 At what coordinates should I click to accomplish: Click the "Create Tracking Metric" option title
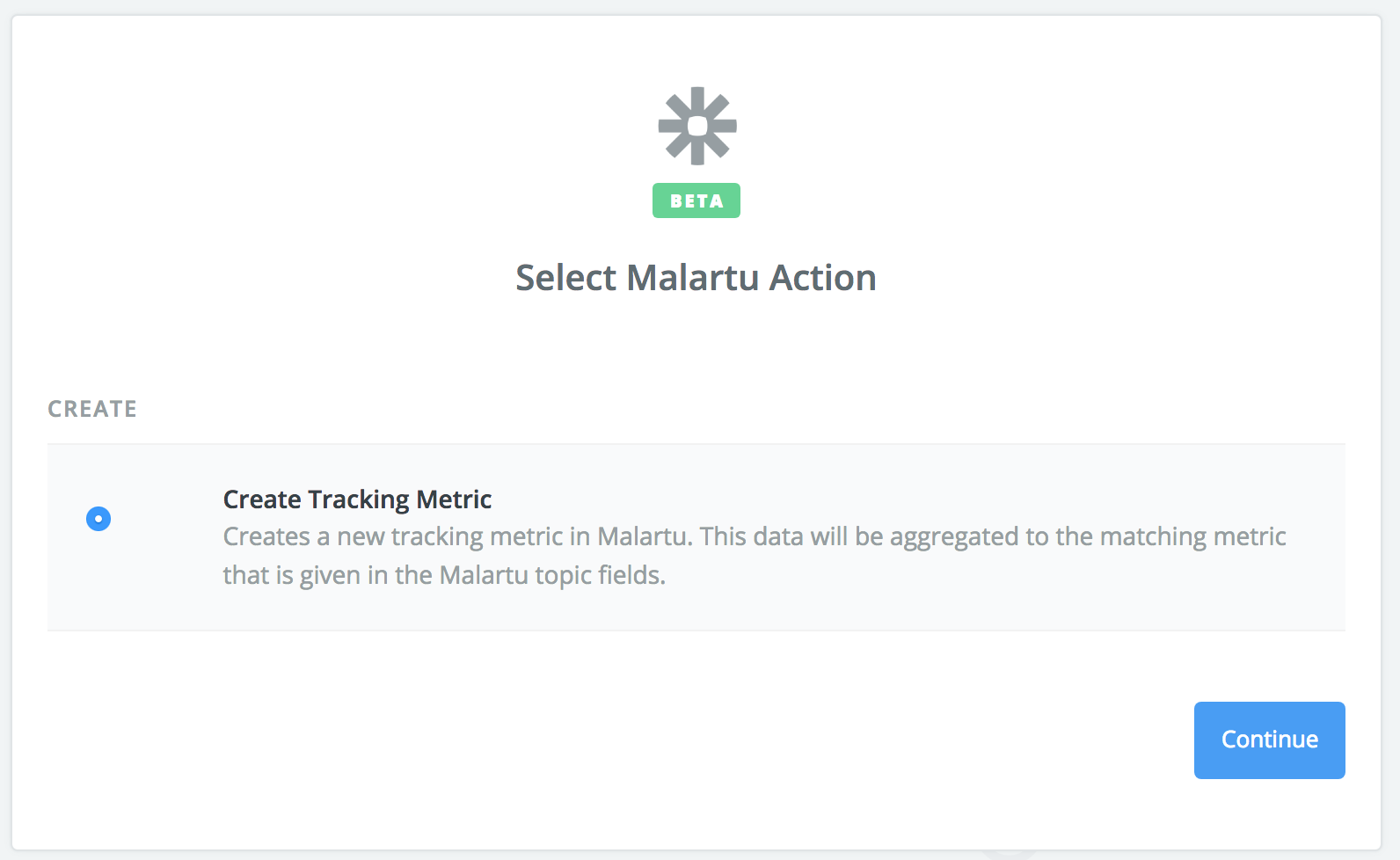[x=357, y=499]
